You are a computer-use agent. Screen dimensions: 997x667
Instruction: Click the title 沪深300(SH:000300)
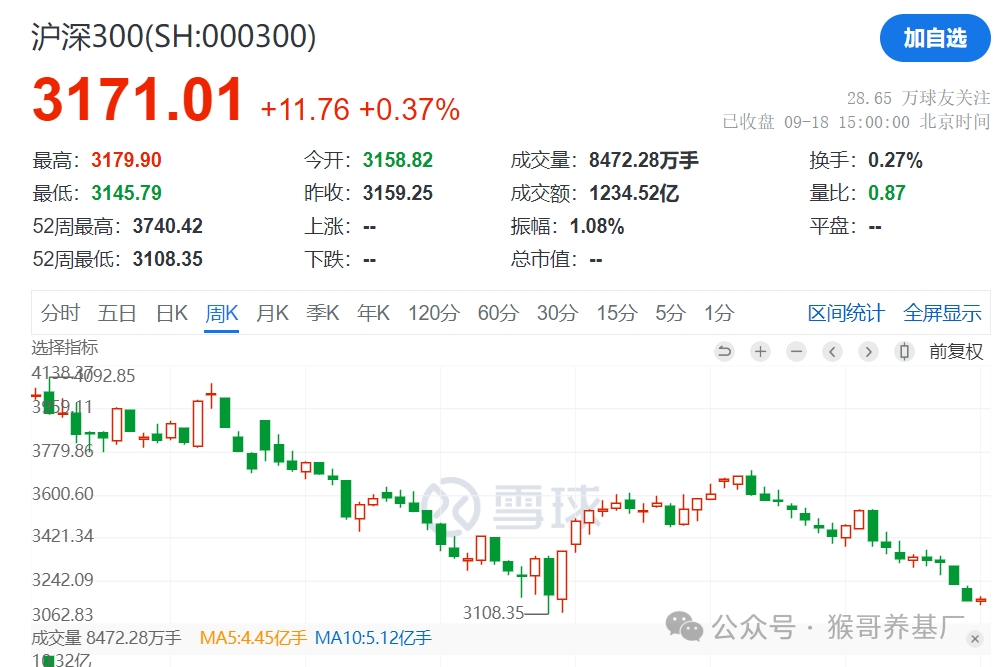click(x=174, y=36)
